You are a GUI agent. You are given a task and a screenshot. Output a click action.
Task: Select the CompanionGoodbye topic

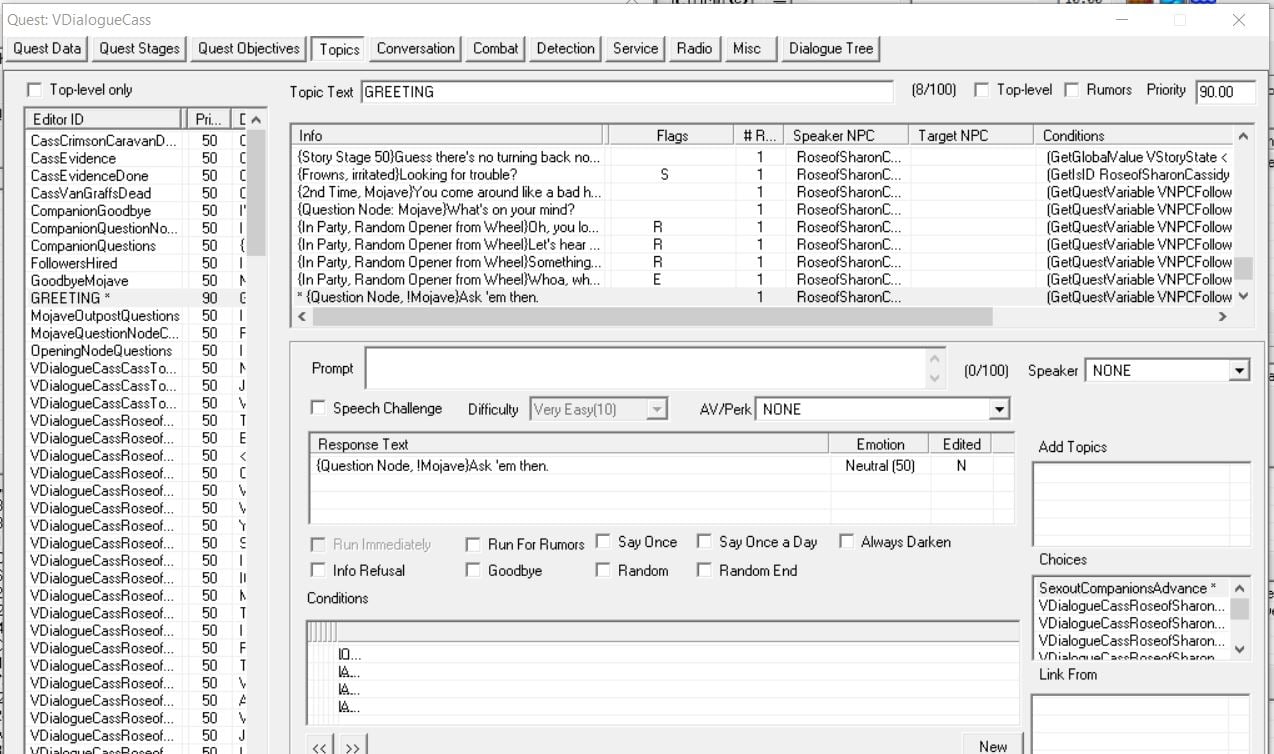91,210
